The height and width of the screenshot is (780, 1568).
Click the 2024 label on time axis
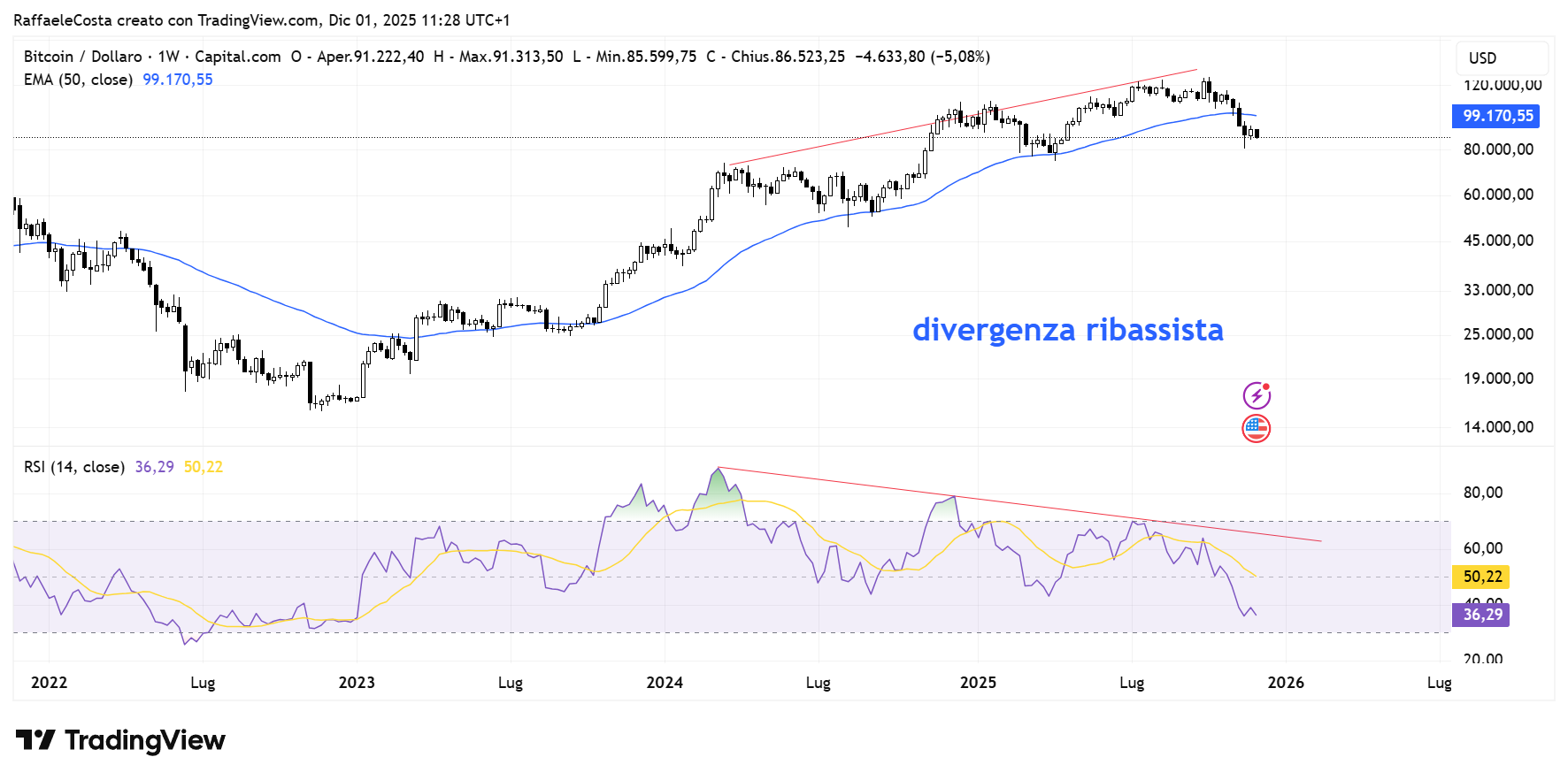(x=664, y=683)
